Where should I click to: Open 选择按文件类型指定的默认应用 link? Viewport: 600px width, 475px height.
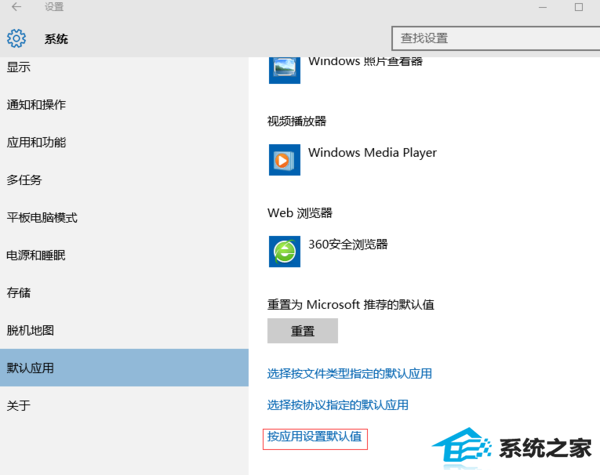(x=349, y=374)
